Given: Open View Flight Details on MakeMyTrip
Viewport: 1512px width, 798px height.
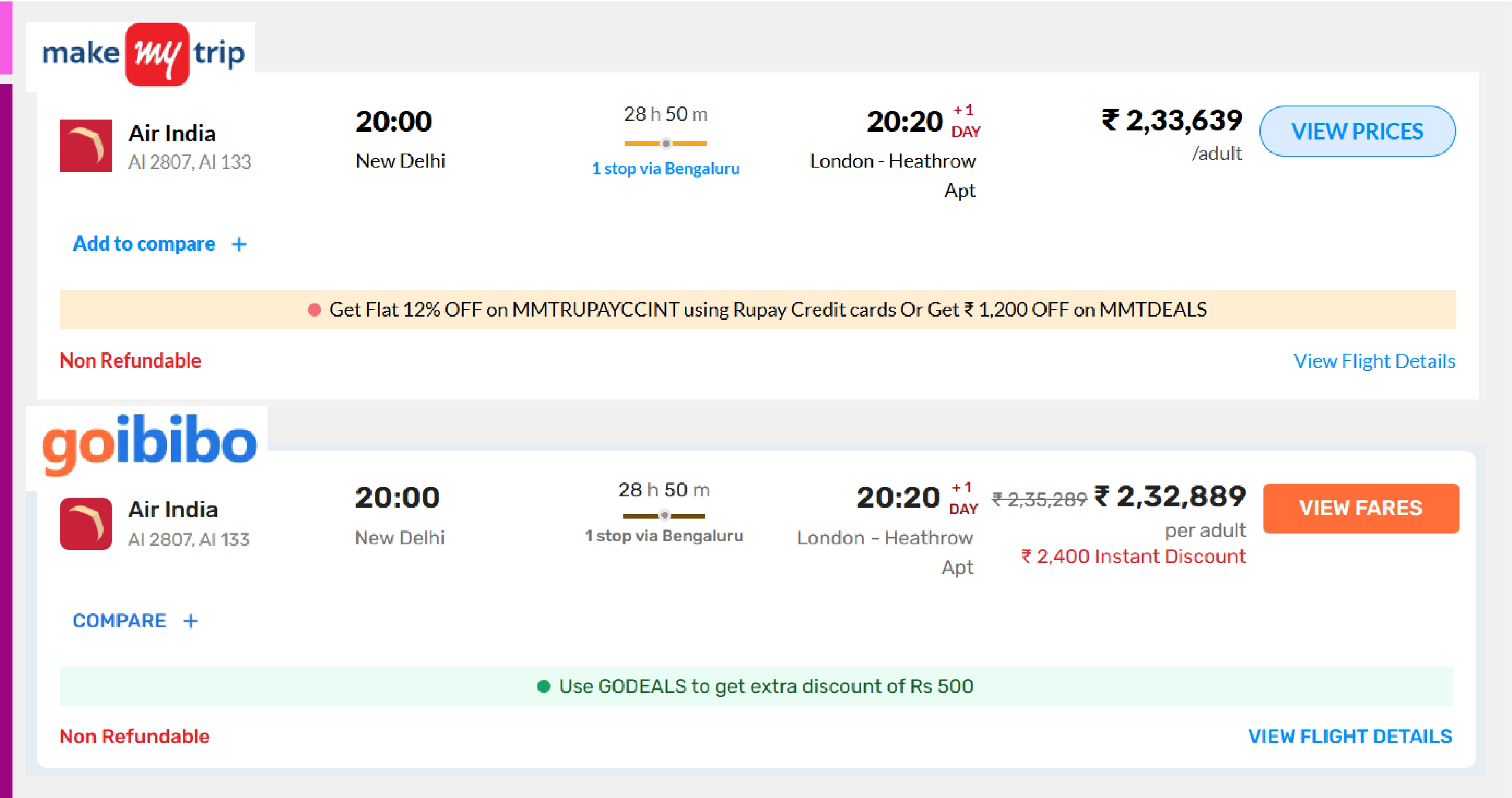Looking at the screenshot, I should pyautogui.click(x=1373, y=361).
